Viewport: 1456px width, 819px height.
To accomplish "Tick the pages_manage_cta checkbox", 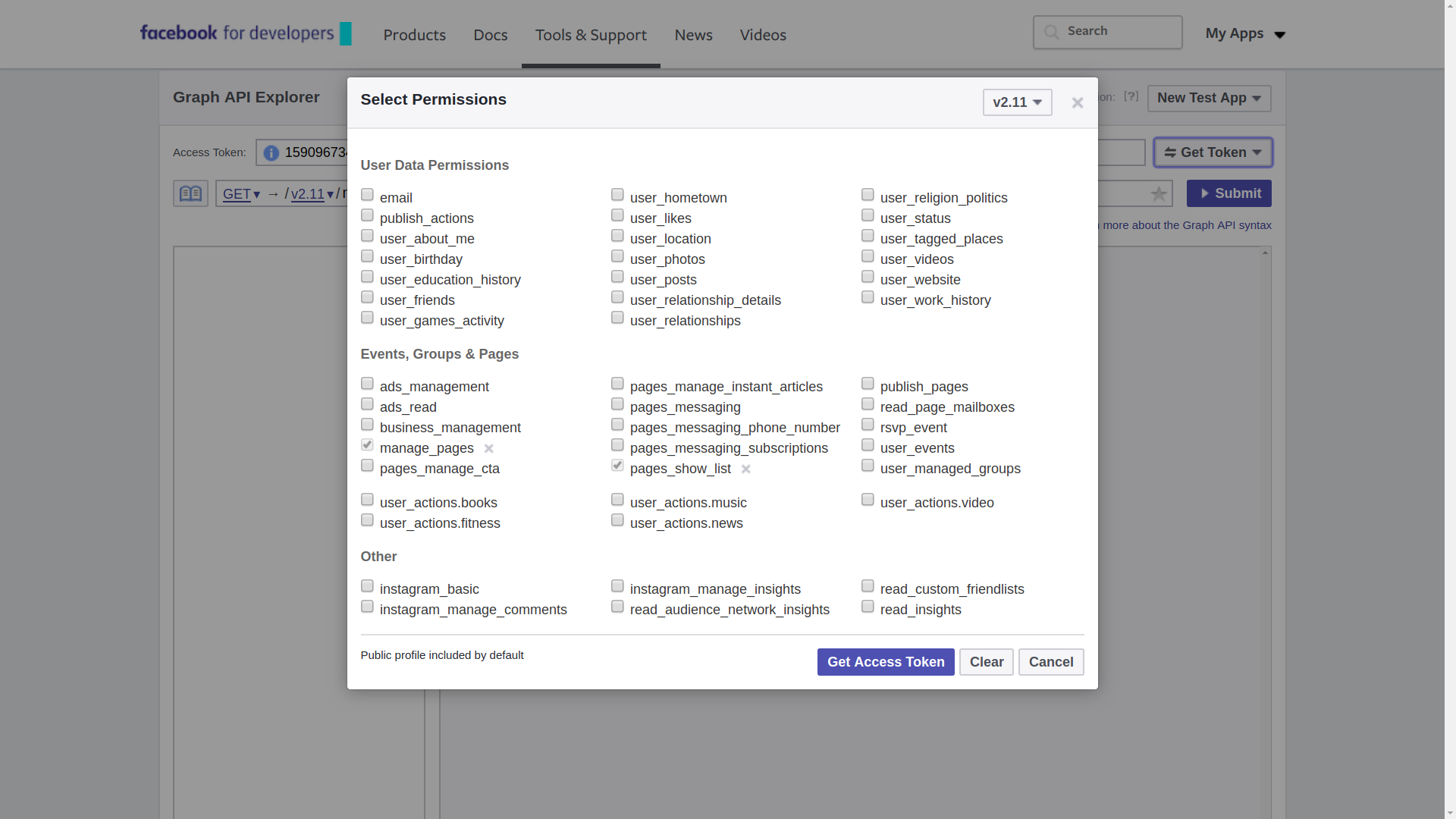I will 367,466.
